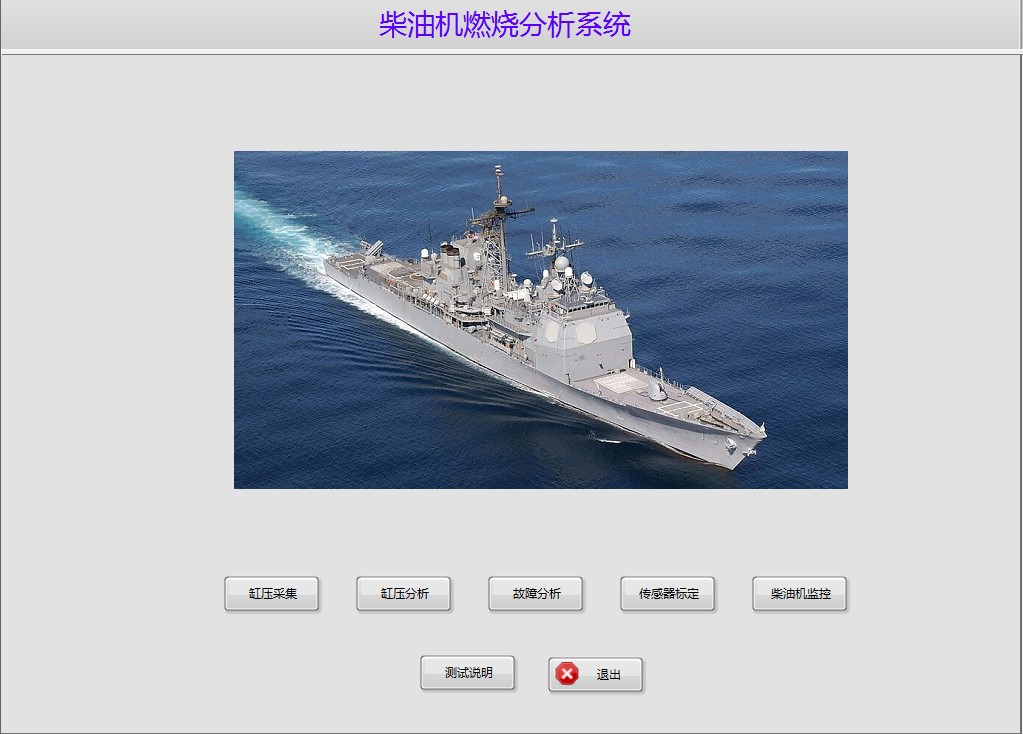Click the gray title header bar

[x=512, y=25]
